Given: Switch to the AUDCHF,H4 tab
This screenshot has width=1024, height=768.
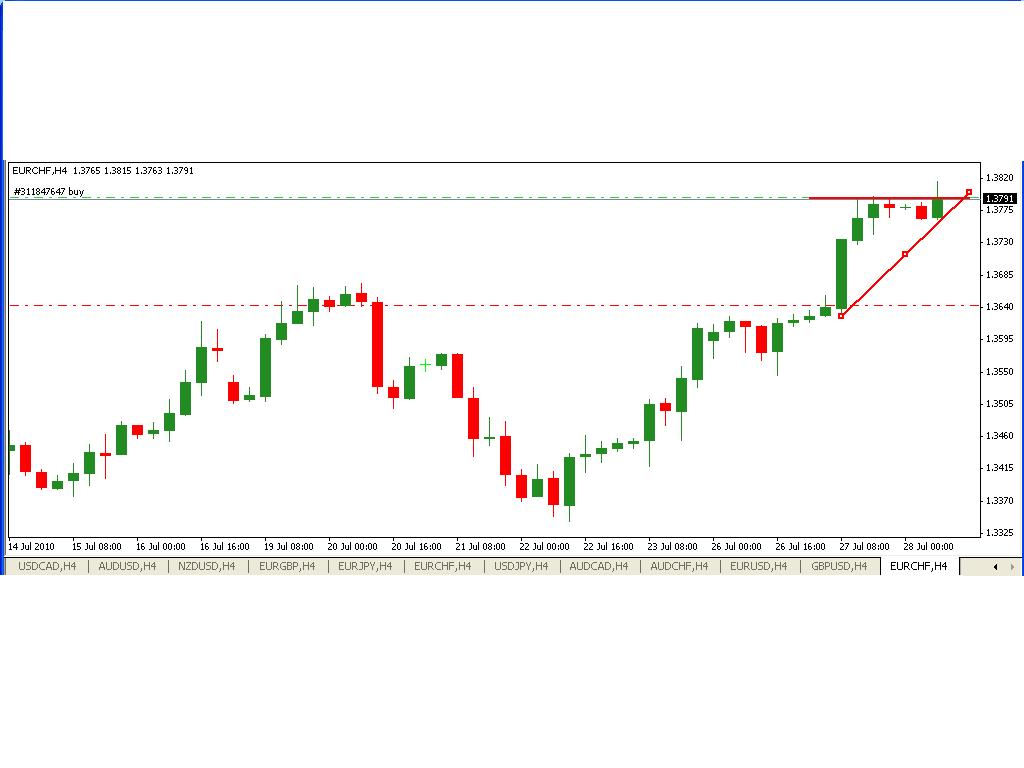Looking at the screenshot, I should coord(679,567).
